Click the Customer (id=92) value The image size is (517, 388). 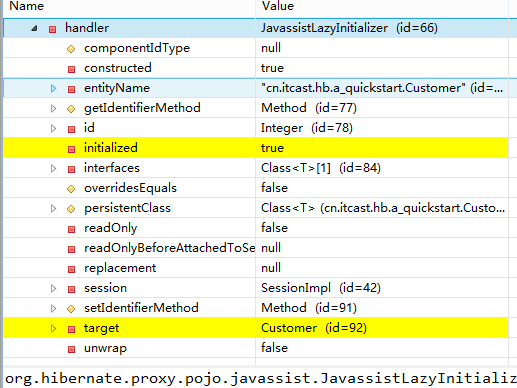[314, 328]
